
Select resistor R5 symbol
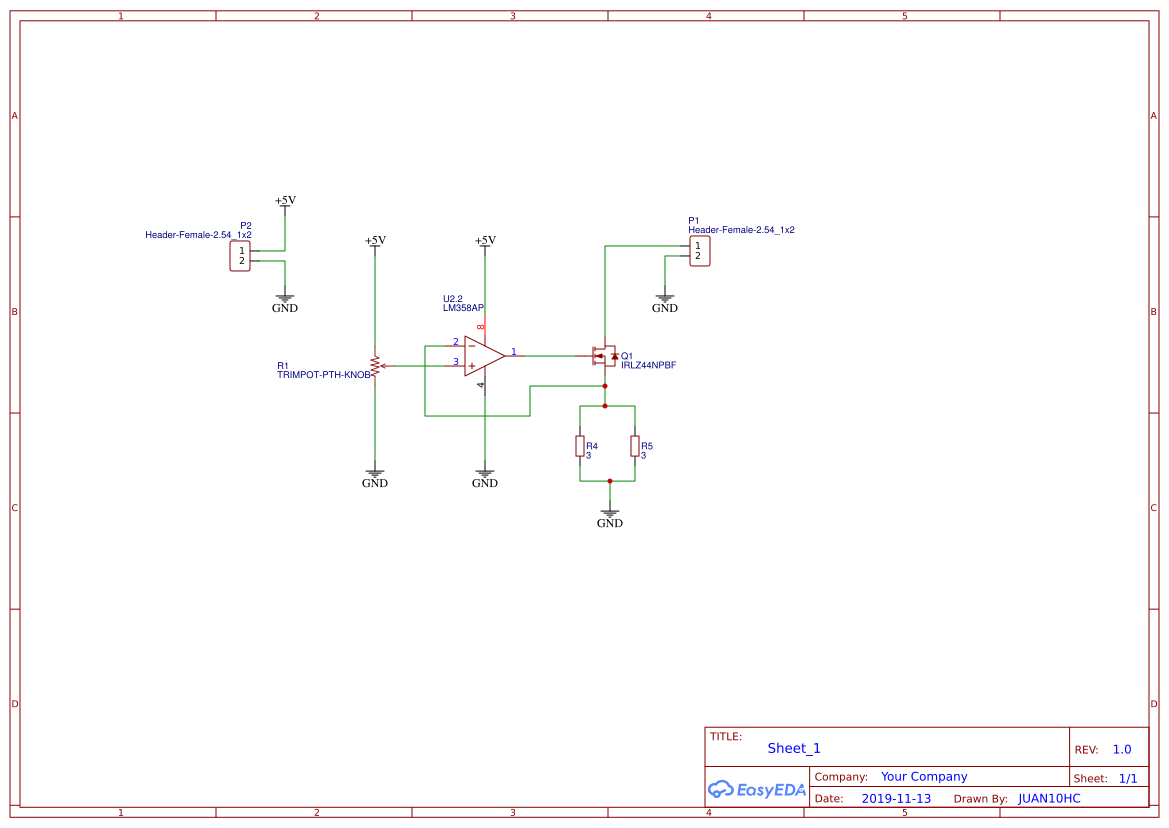pyautogui.click(x=634, y=448)
